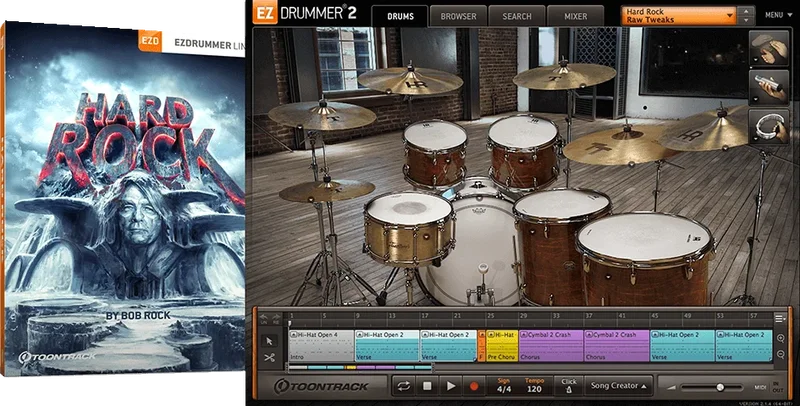Toggle loop playback
This screenshot has width=800, height=406.
coord(404,386)
